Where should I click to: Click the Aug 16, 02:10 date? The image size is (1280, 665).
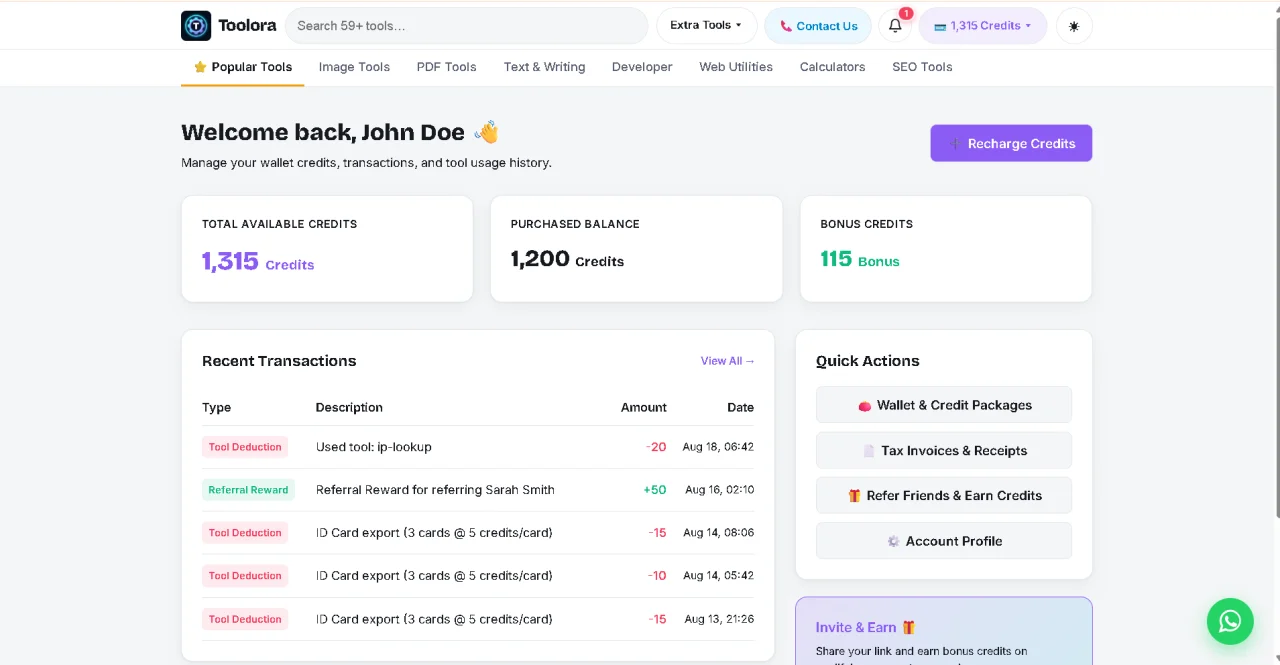point(719,490)
